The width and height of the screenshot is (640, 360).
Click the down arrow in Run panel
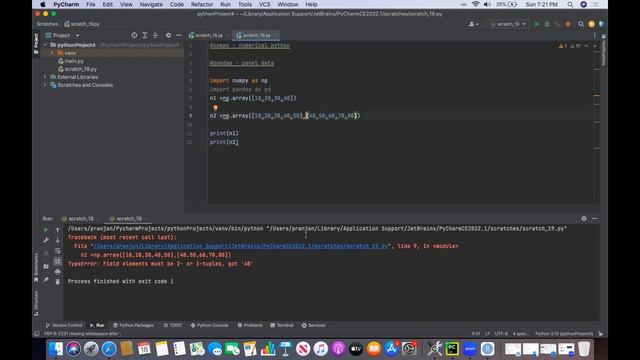58,240
